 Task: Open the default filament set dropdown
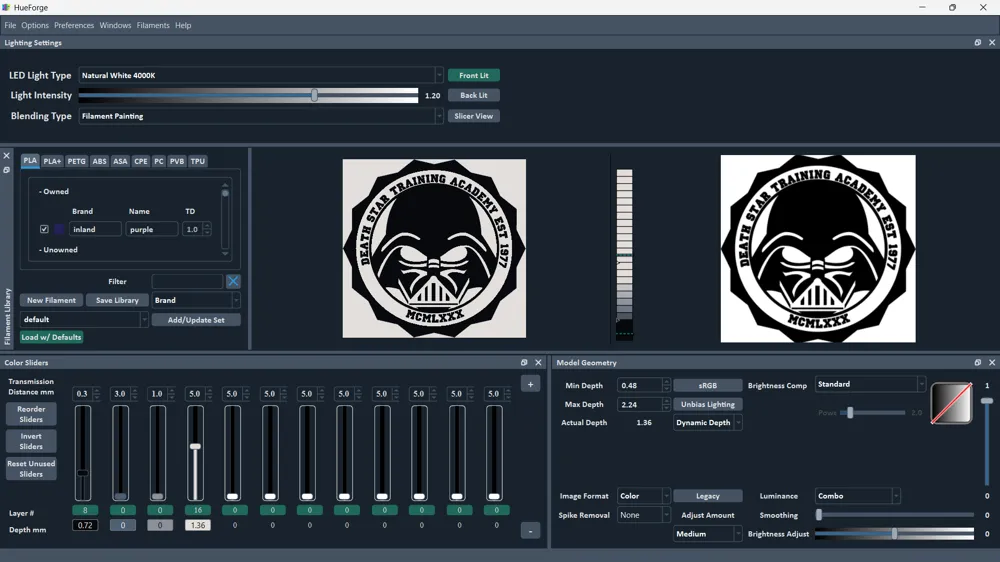pyautogui.click(x=84, y=320)
